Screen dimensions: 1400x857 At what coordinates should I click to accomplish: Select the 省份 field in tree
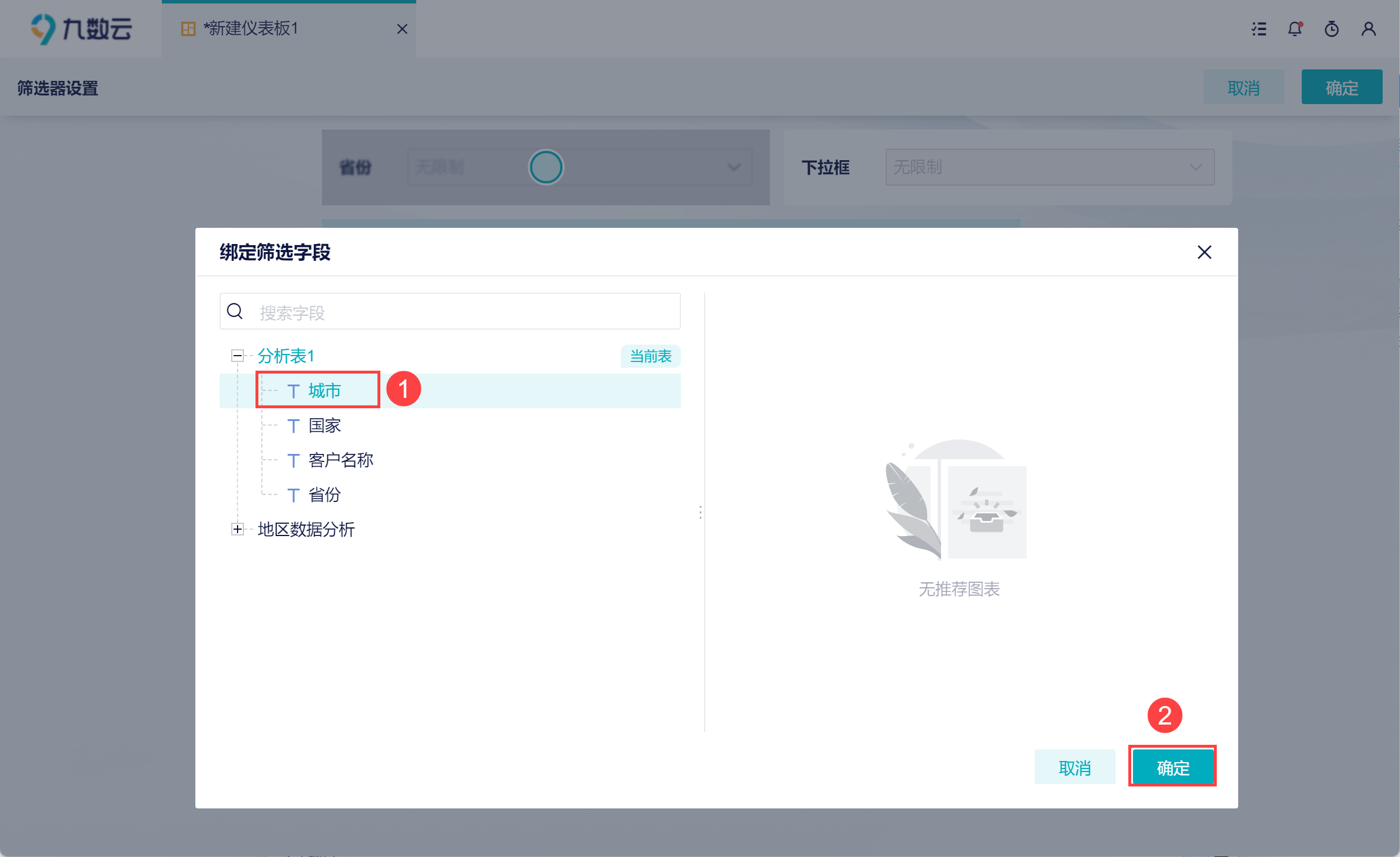click(324, 495)
